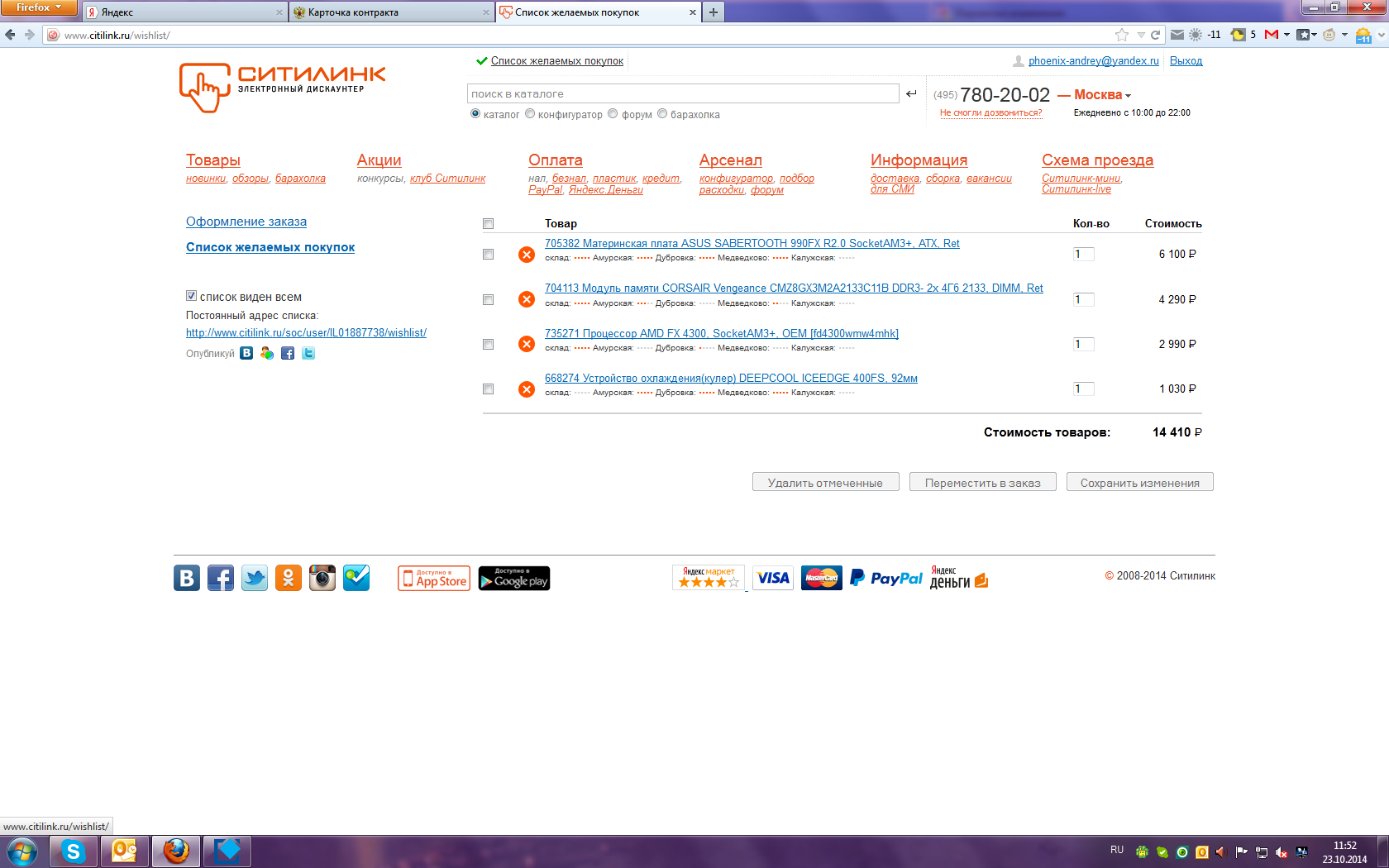Open App Store download badge

coord(434,579)
